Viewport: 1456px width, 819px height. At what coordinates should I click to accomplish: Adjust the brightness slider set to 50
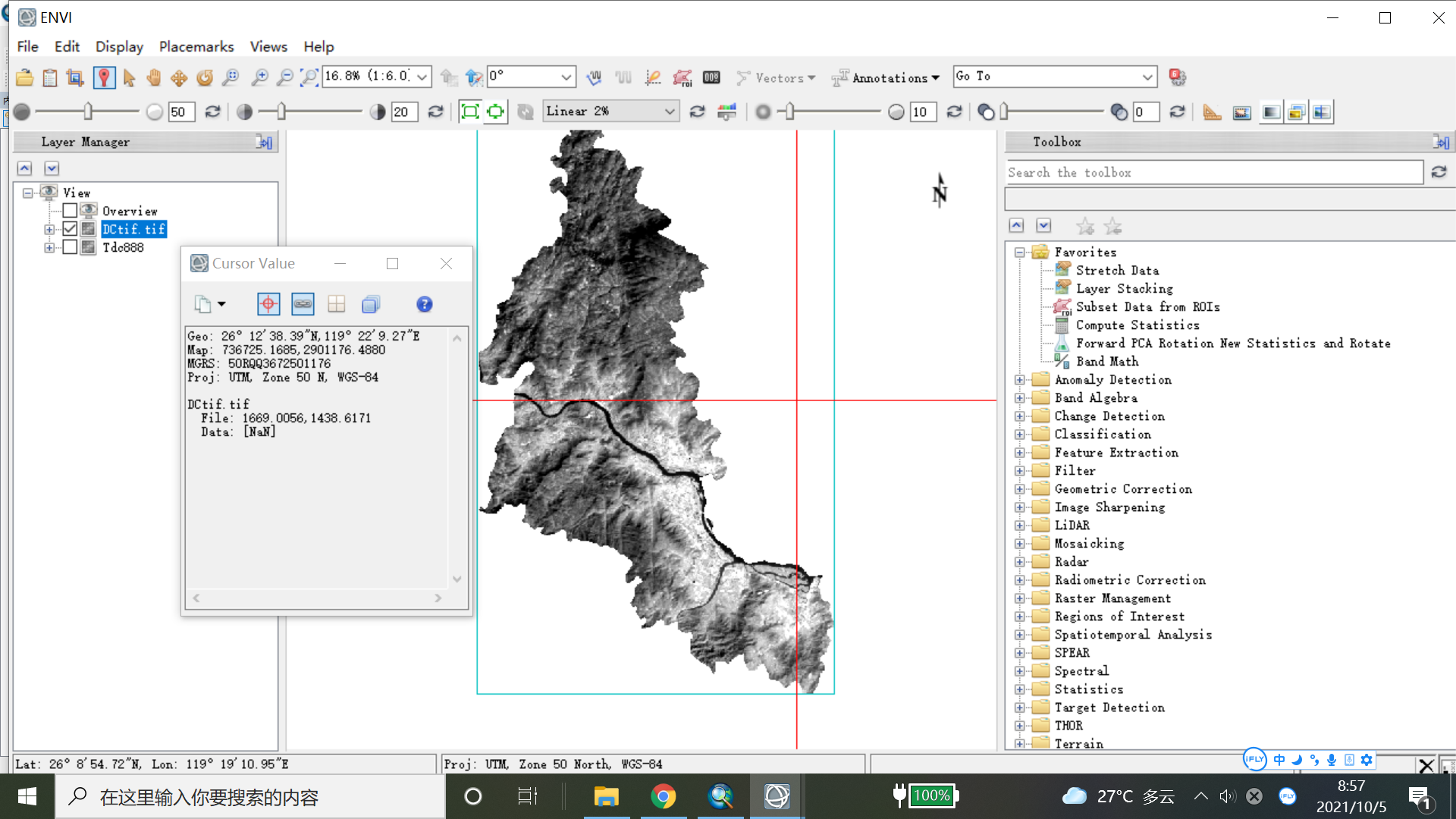(87, 111)
